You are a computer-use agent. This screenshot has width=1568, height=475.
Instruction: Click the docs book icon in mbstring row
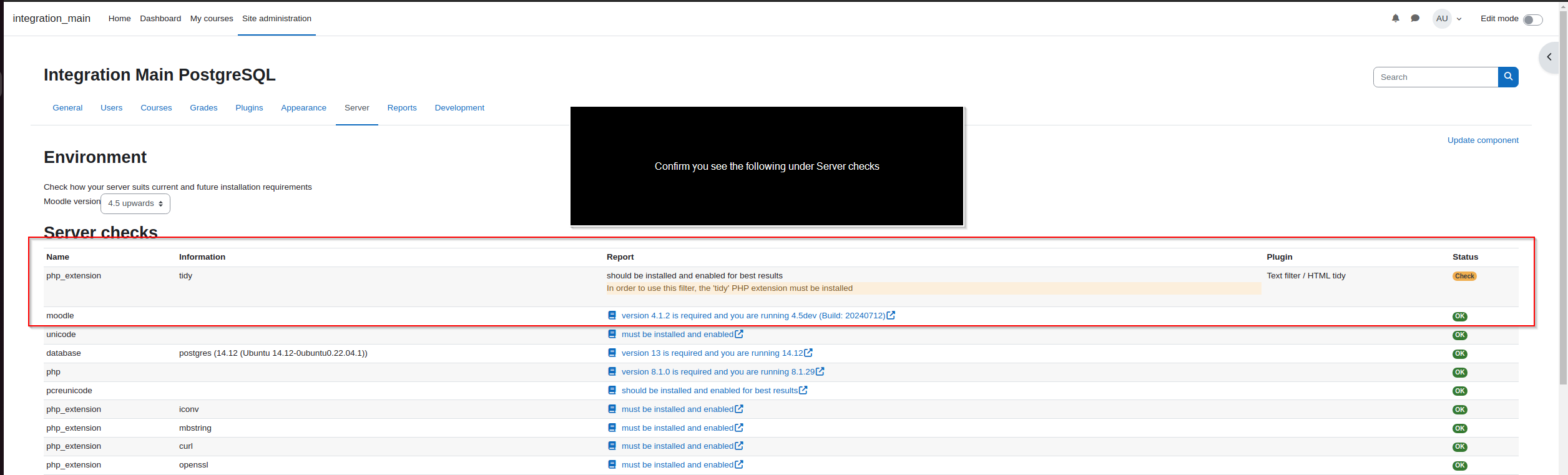[x=612, y=428]
